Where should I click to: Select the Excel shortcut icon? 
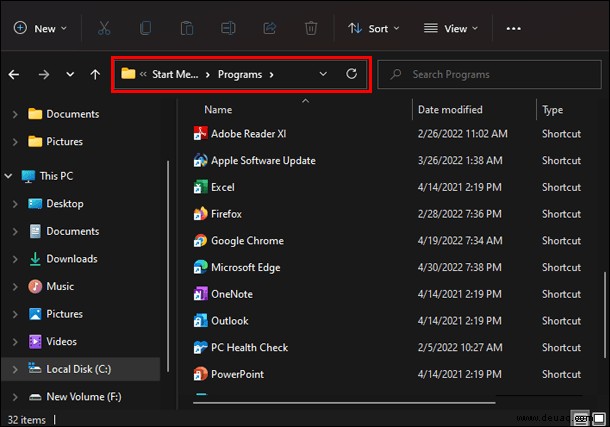click(200, 187)
